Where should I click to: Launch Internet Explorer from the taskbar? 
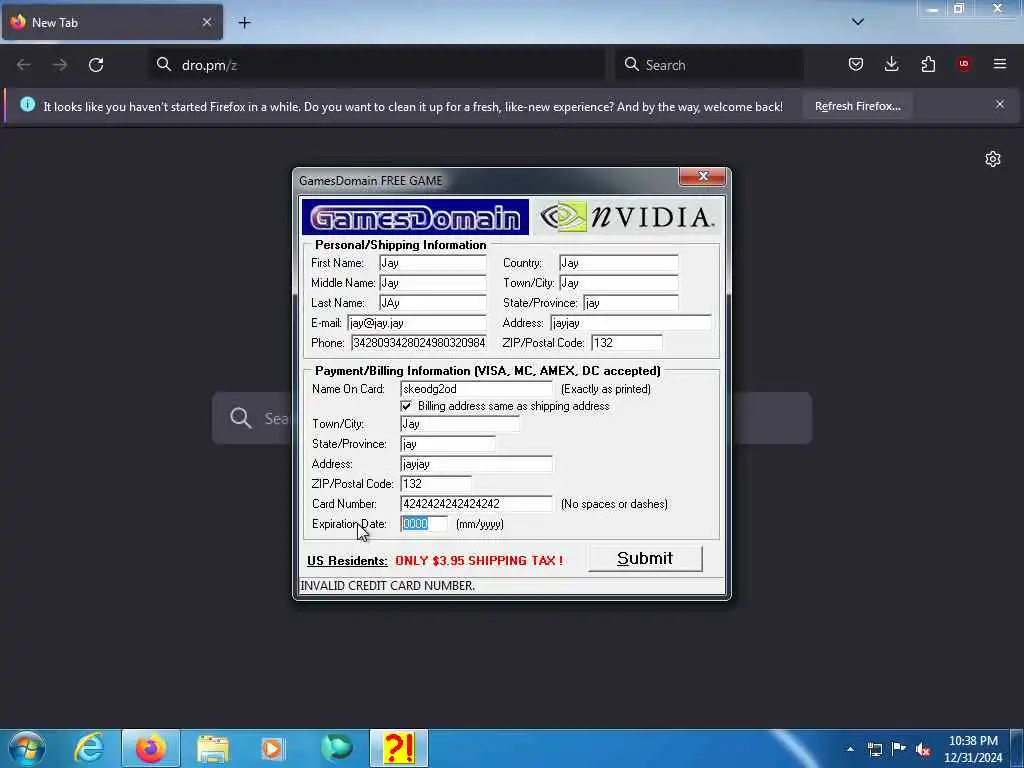89,748
